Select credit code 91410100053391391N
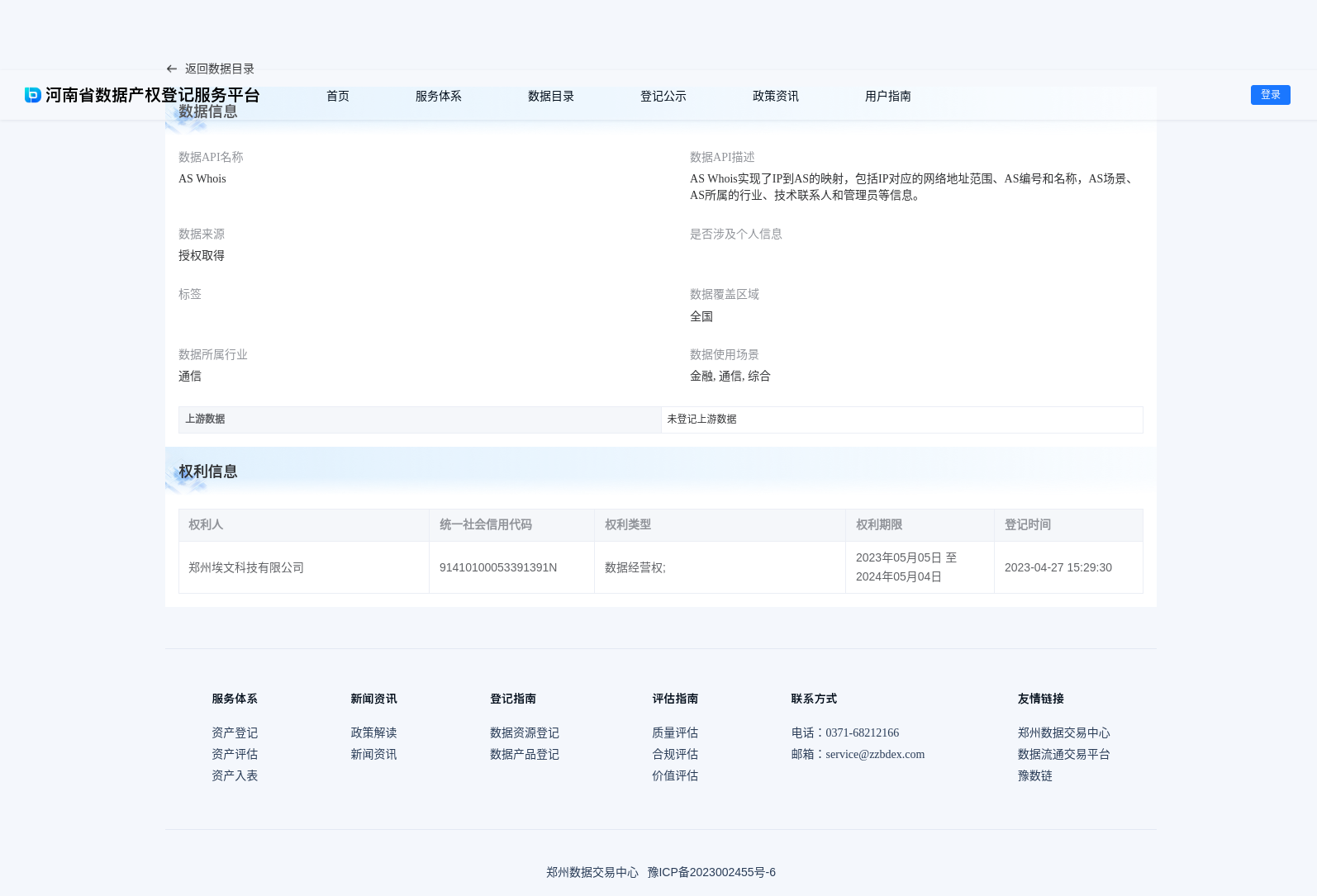1317x896 pixels. [x=498, y=567]
